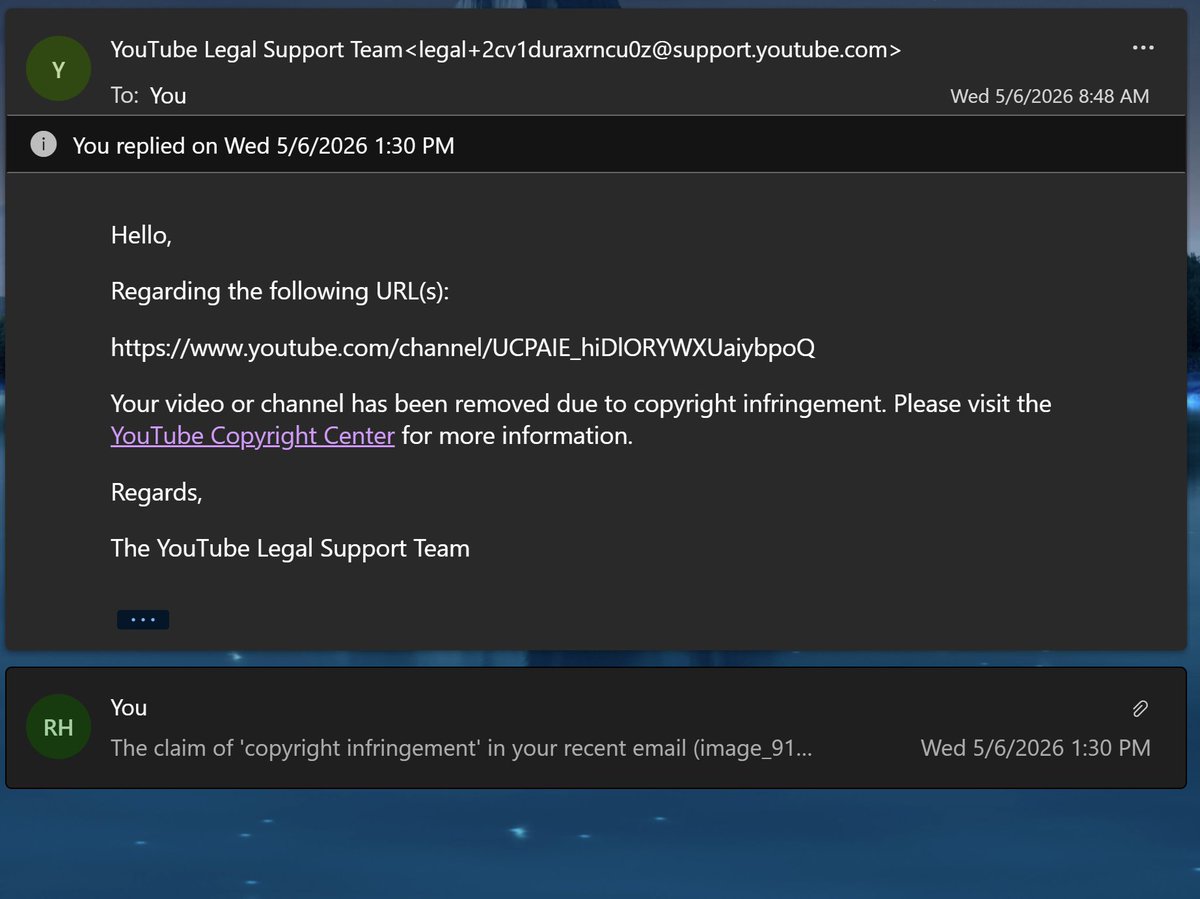
Task: Click the recipient name You after To:
Action: [x=168, y=95]
